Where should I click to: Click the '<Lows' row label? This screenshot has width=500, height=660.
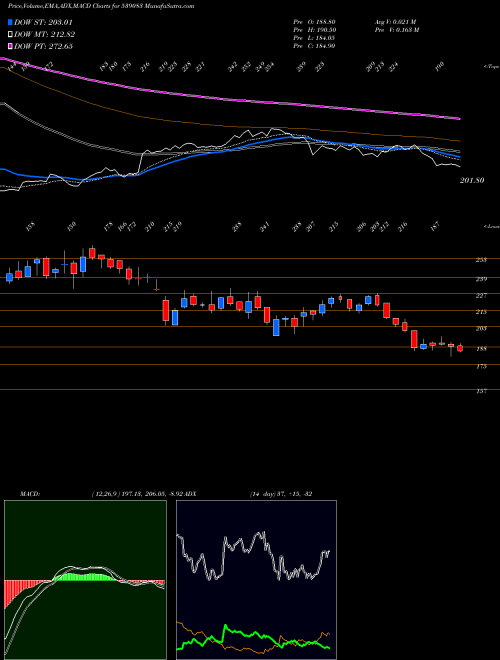[x=491, y=227]
